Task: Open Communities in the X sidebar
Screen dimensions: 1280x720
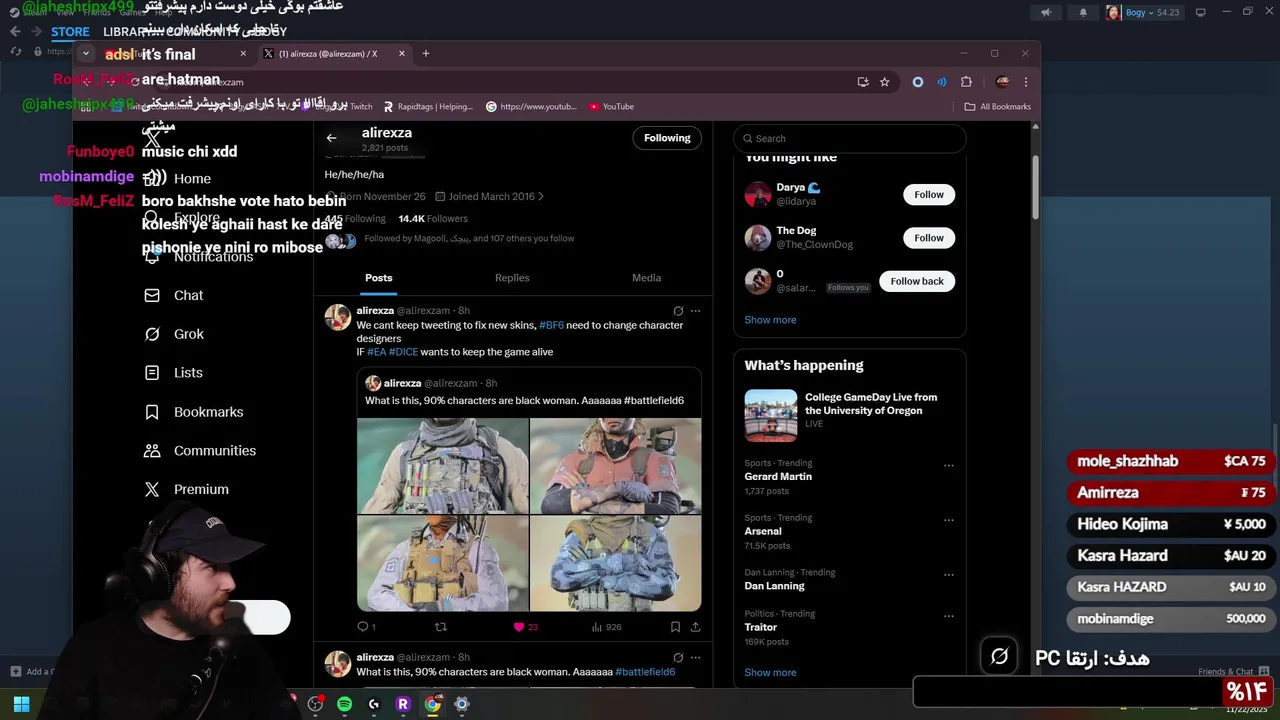Action: pos(200,450)
